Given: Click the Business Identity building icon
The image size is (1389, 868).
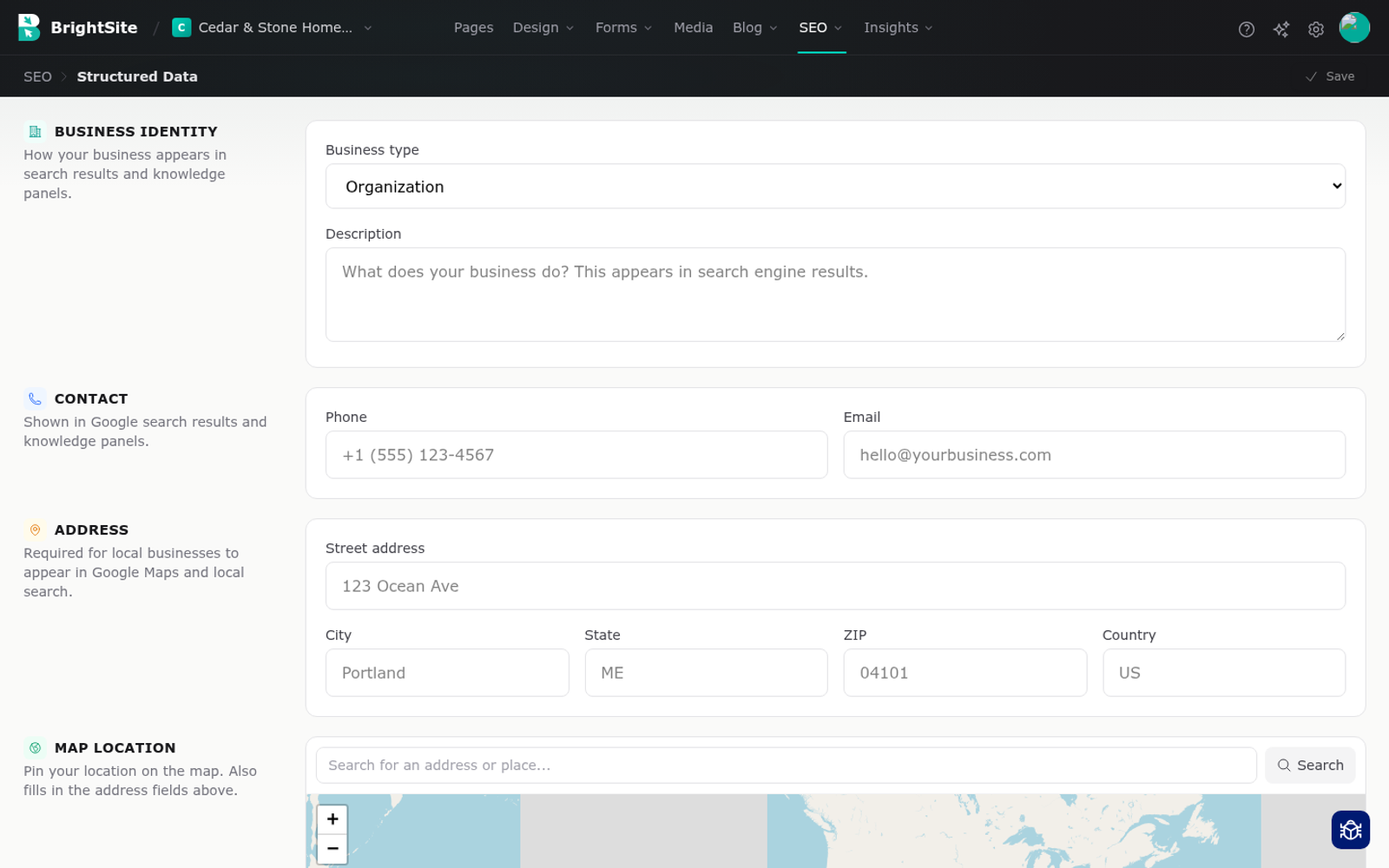Looking at the screenshot, I should tap(35, 132).
